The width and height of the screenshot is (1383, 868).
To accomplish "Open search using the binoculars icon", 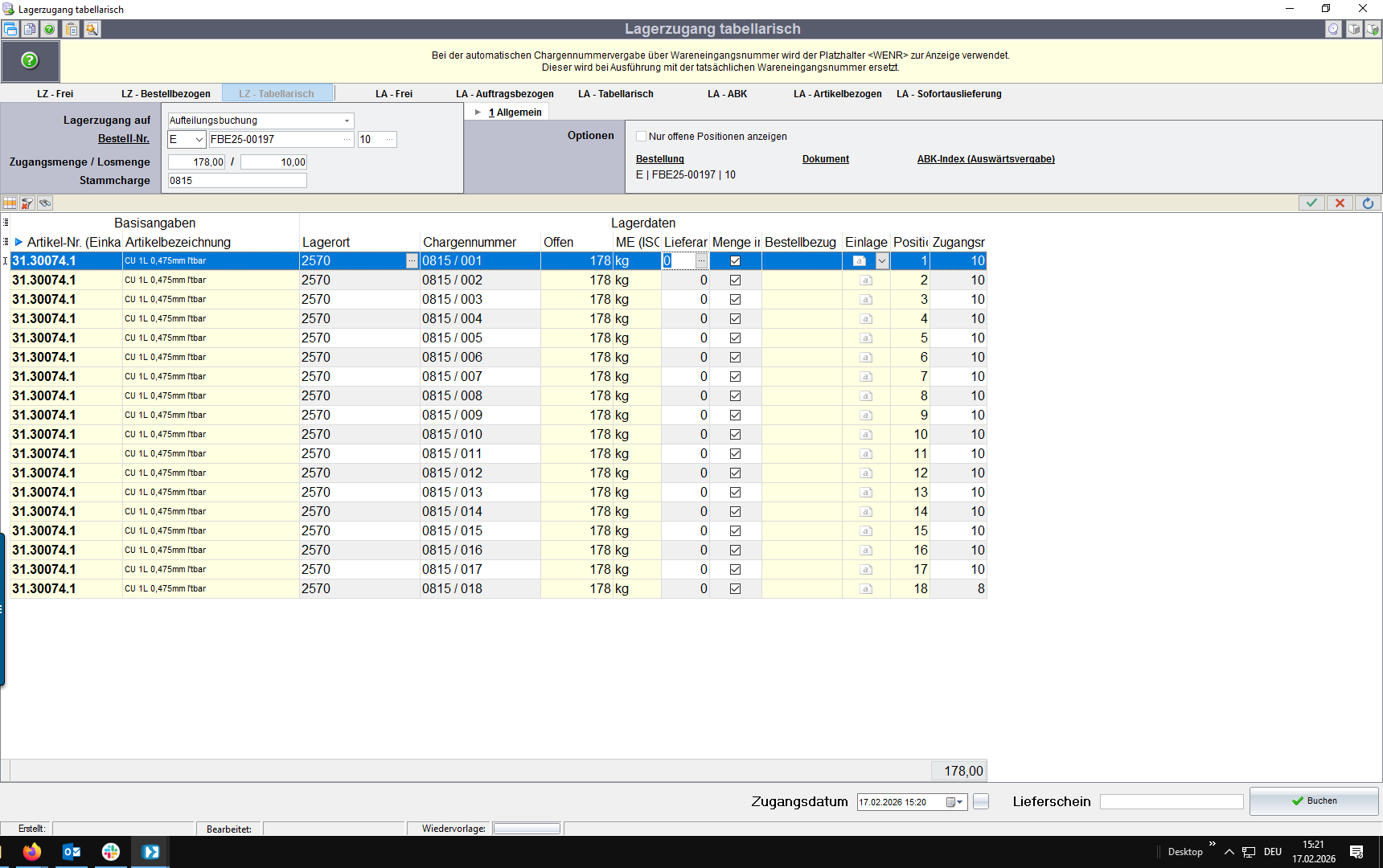I will coord(45,203).
